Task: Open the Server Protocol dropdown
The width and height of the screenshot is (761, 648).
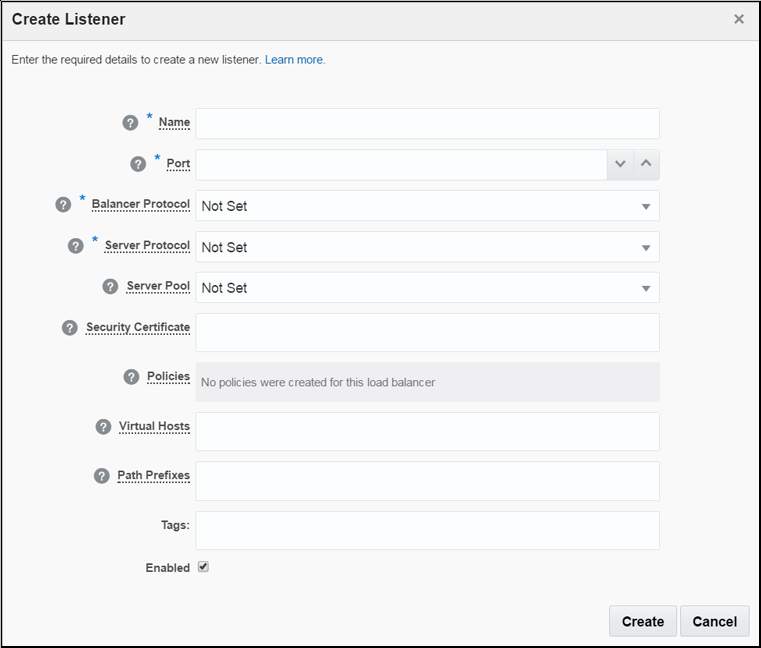Action: [427, 247]
